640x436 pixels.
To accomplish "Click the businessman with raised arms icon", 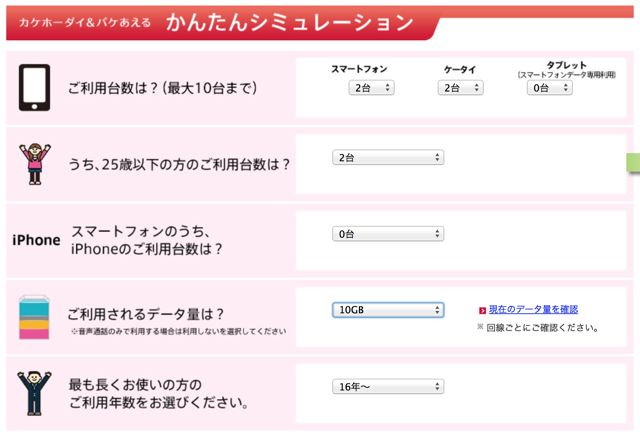I will 34,393.
